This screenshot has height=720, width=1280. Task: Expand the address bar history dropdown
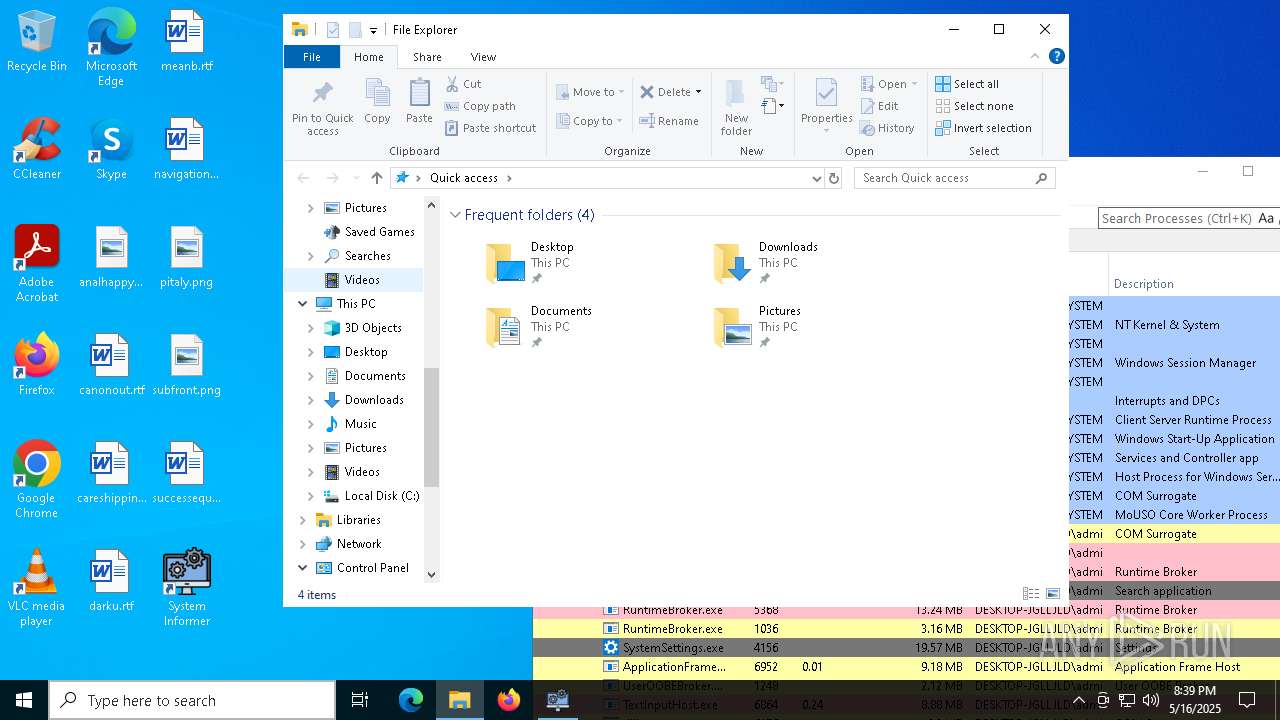pos(817,178)
